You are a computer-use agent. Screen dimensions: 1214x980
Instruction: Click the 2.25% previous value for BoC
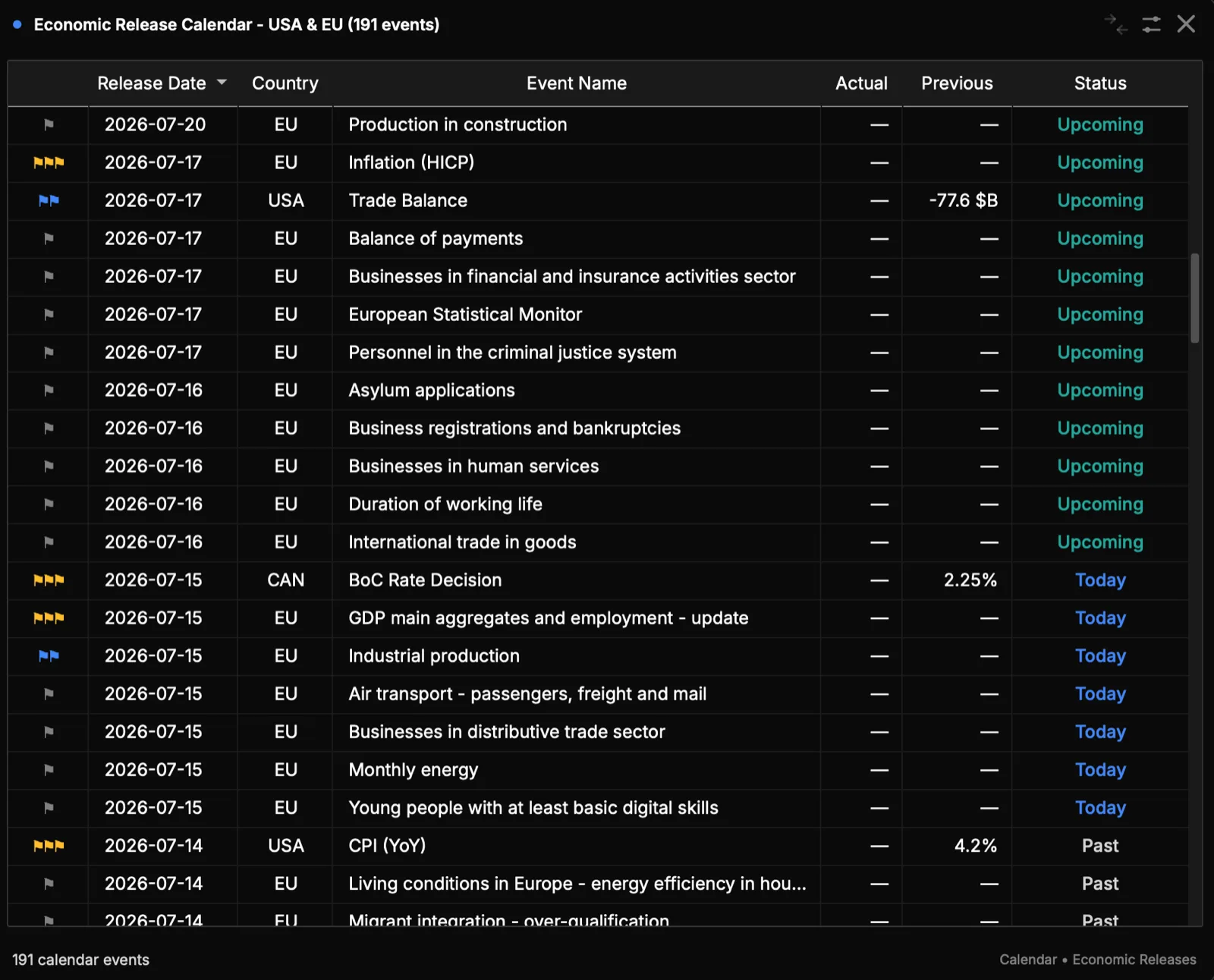(970, 580)
